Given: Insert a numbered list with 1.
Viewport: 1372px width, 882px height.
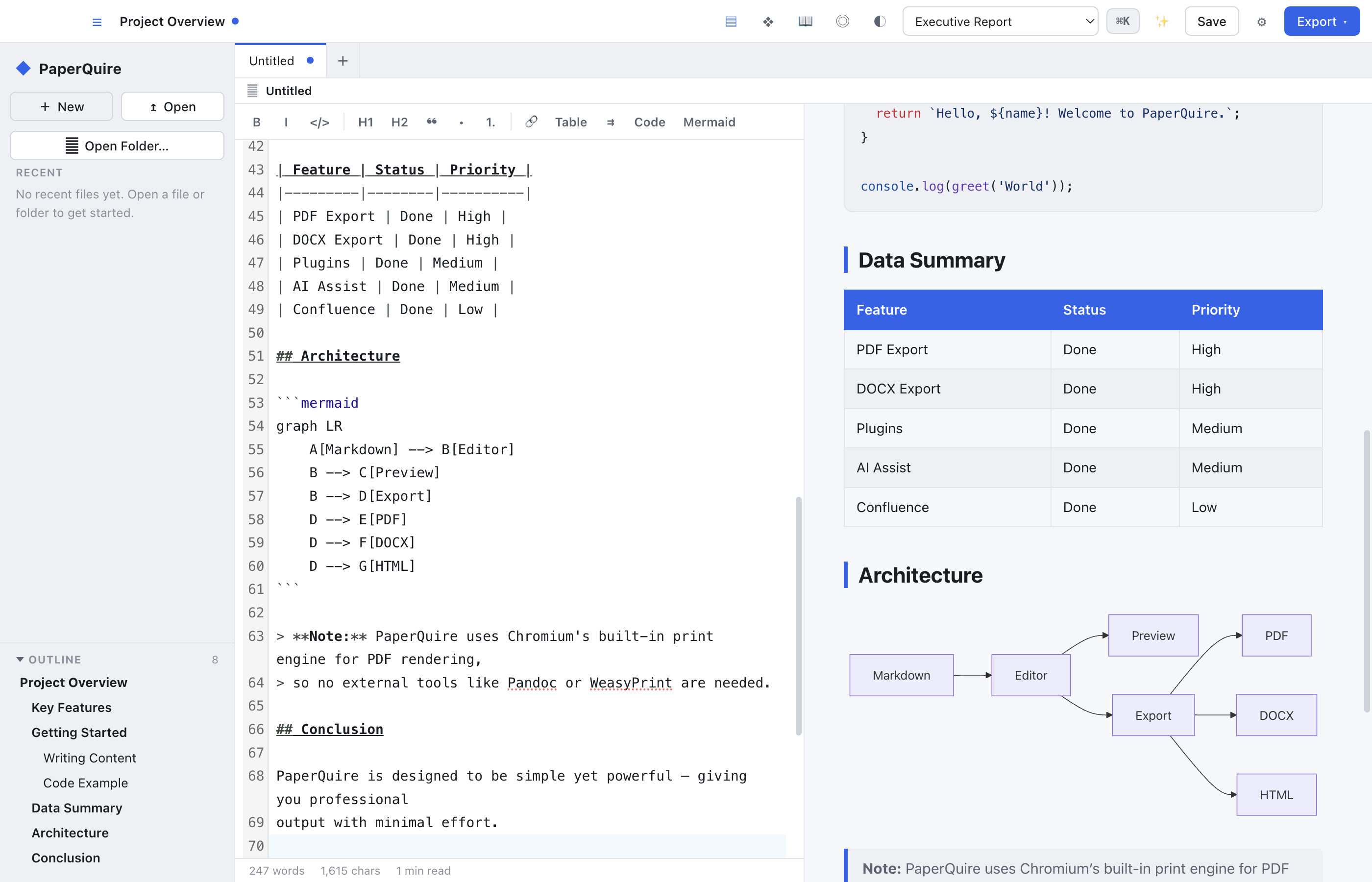Looking at the screenshot, I should coord(490,122).
